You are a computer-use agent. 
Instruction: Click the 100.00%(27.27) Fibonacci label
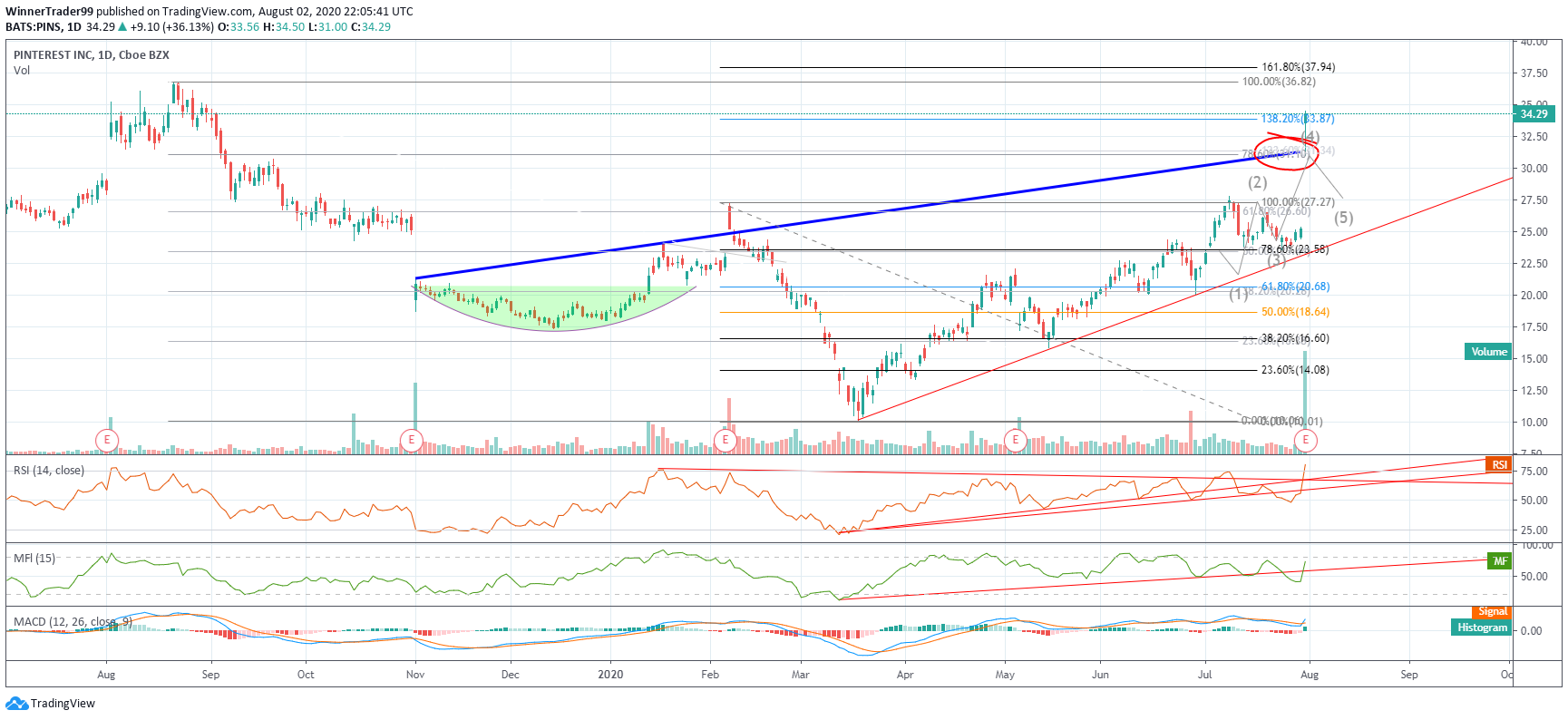1298,202
